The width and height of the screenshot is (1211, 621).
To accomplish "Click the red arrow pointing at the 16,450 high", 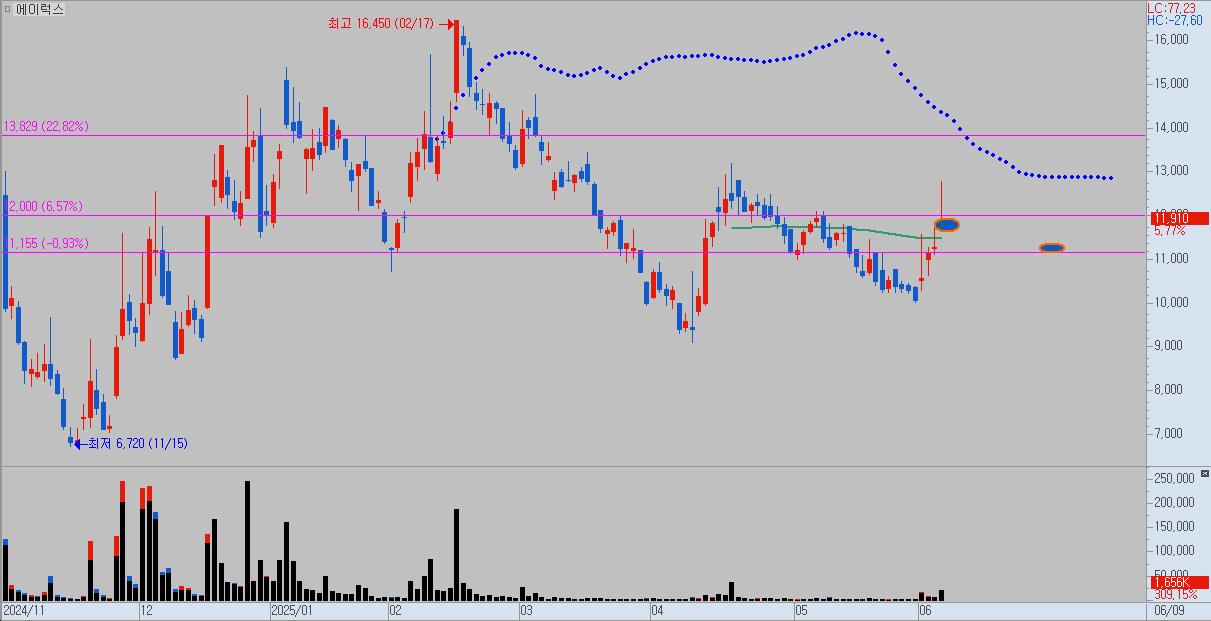I will 448,23.
